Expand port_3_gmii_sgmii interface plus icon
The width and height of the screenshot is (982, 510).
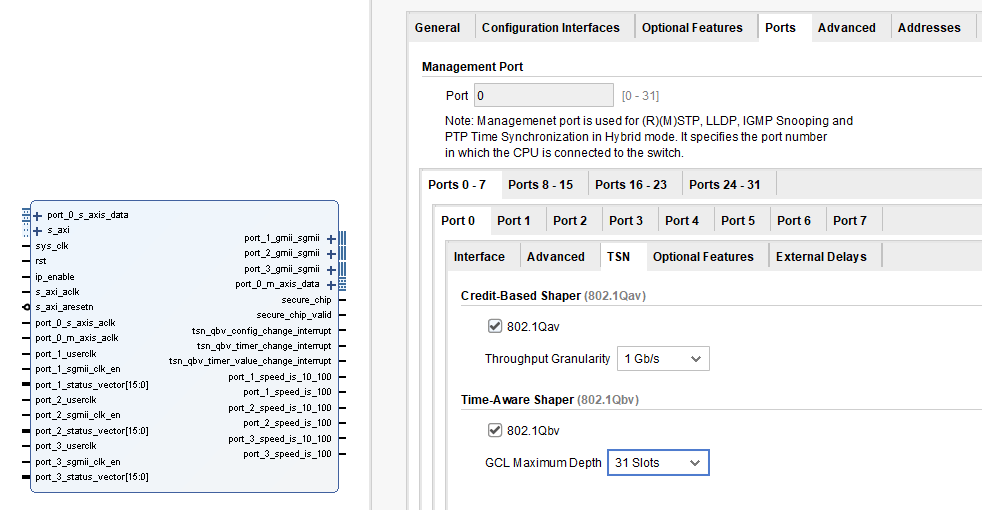coord(331,269)
